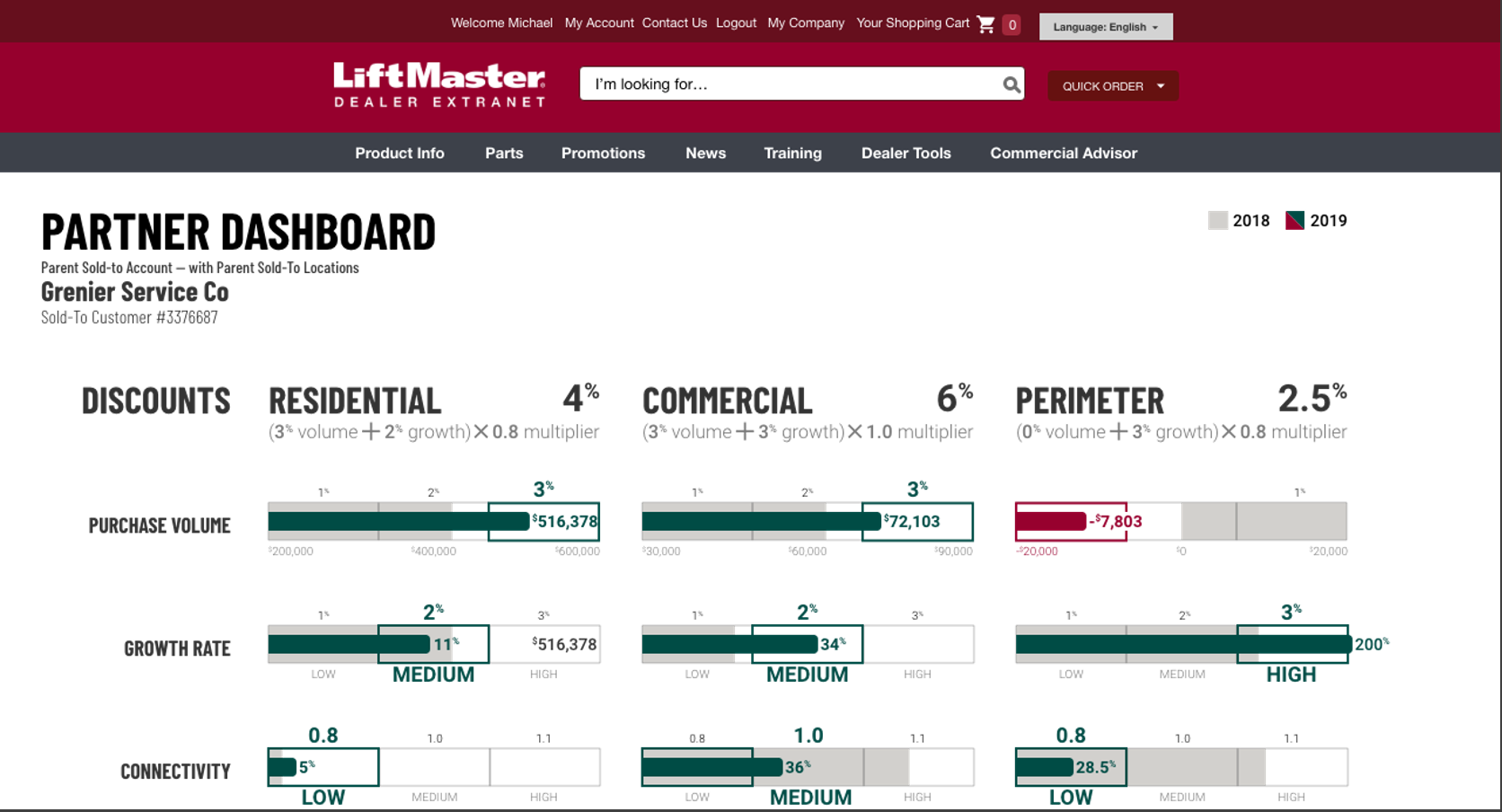Screen dimensions: 1502x812
Task: Click Perimeter growth rate 200% bar
Action: [x=1184, y=644]
